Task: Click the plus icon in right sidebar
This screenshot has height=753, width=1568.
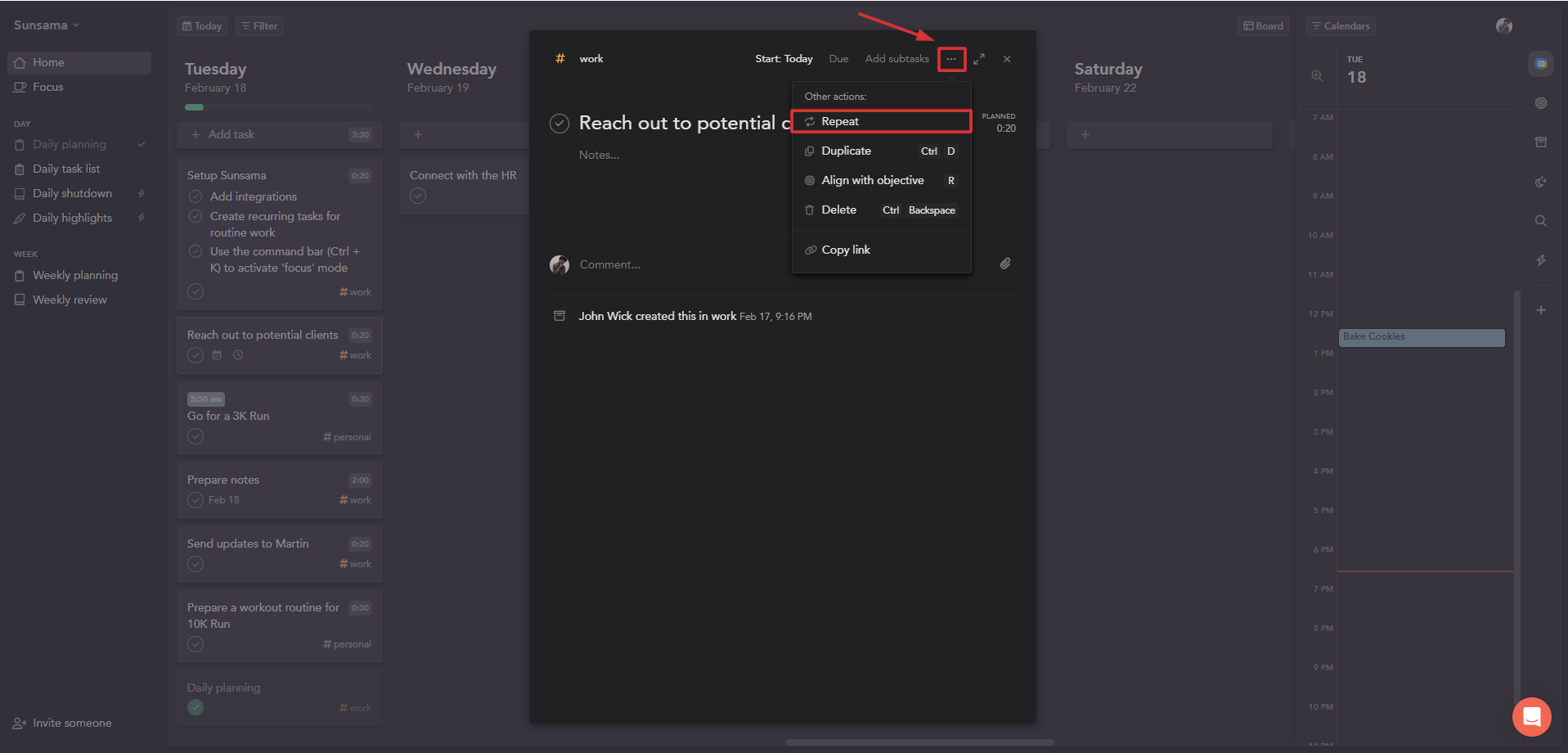Action: (x=1541, y=310)
